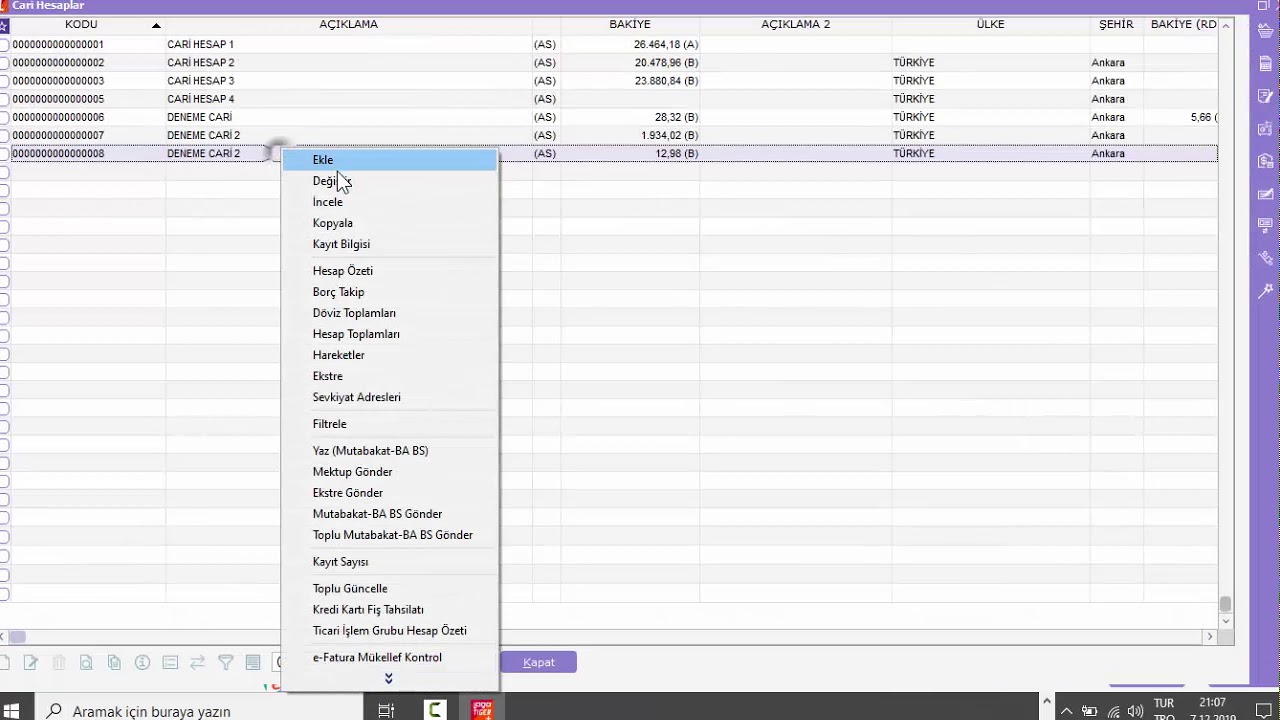The width and height of the screenshot is (1280, 720).
Task: Select CARİ HESAP 4 row text
Action: point(200,99)
